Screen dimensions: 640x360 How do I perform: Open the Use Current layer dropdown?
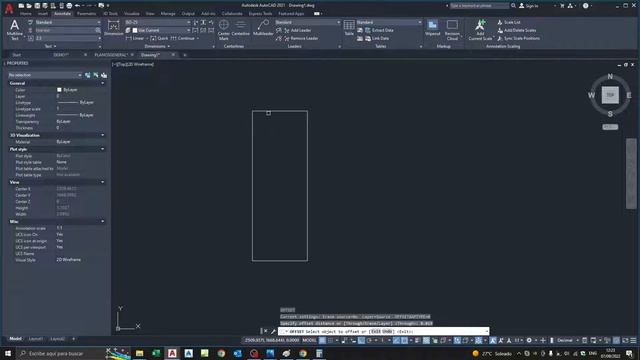[161, 30]
